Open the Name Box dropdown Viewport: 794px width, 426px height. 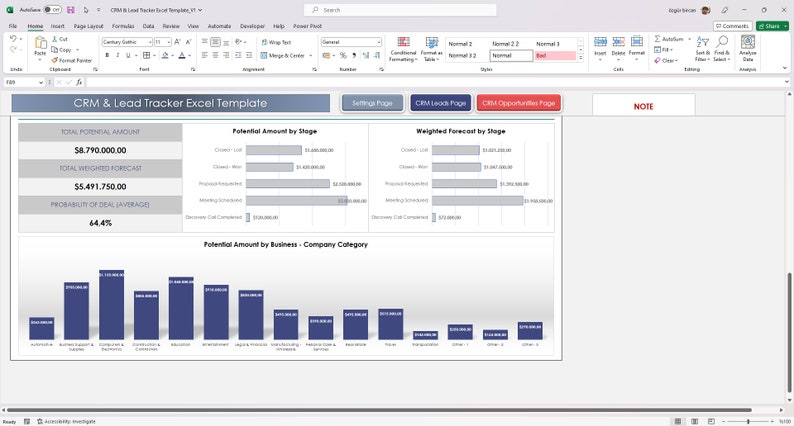point(41,82)
